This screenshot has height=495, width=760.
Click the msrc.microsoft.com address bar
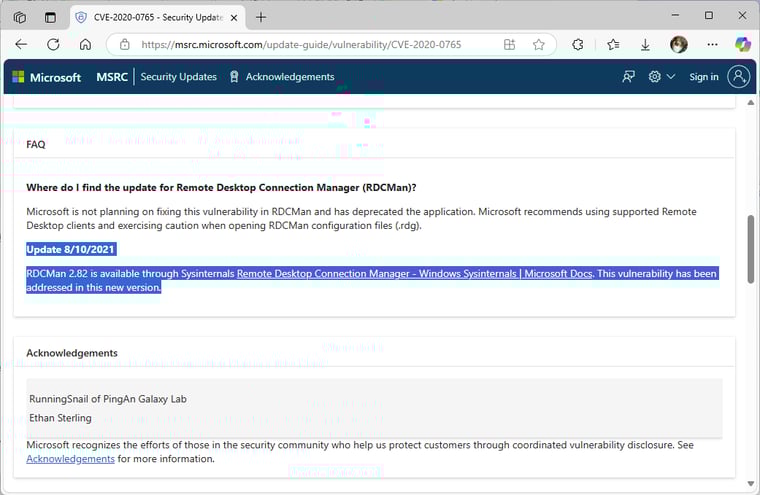pos(301,45)
